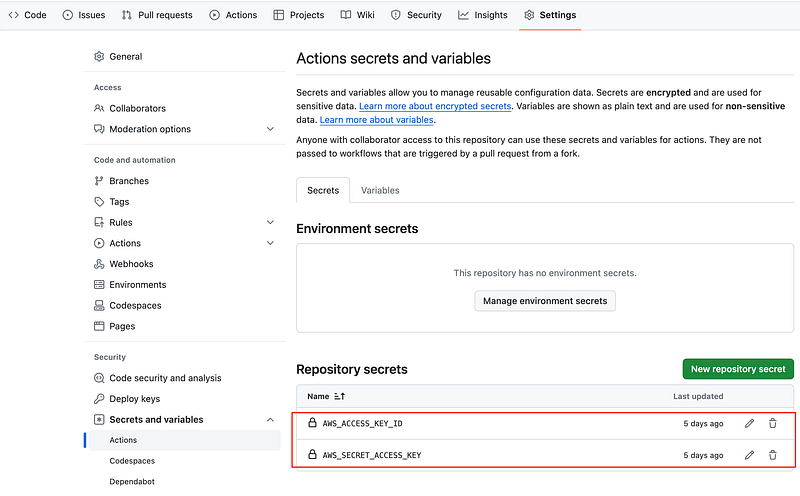Delete the AWS_ACCESS_KEY_ID secret trash icon

coord(772,424)
